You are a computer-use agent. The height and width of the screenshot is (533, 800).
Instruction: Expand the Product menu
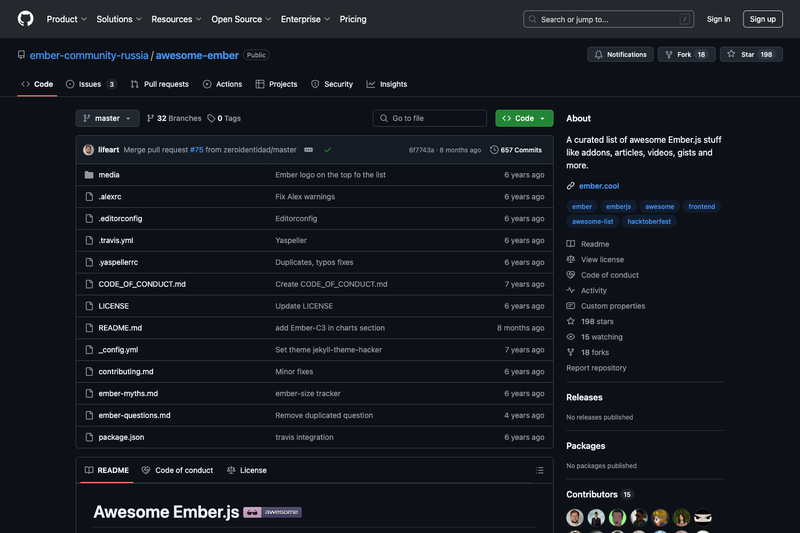click(66, 19)
